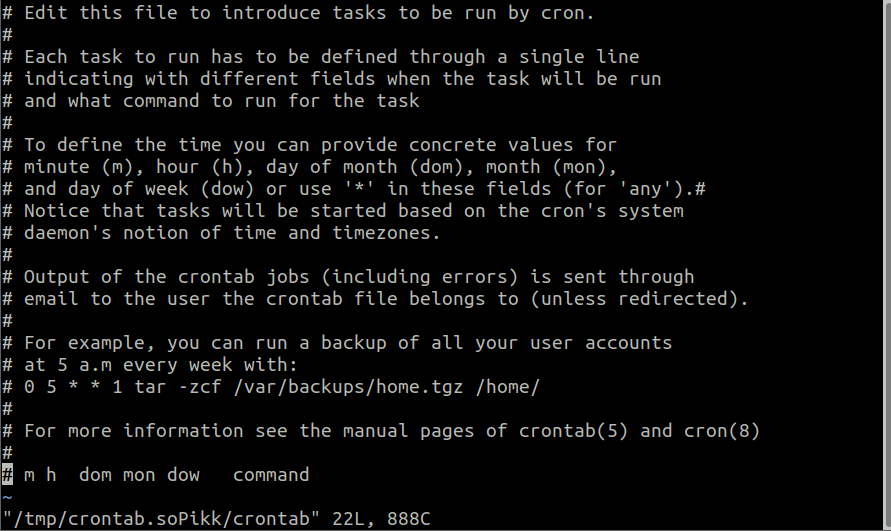The height and width of the screenshot is (531, 891).
Task: Click the word 'command' in the last comment line
Action: pyautogui.click(x=271, y=475)
